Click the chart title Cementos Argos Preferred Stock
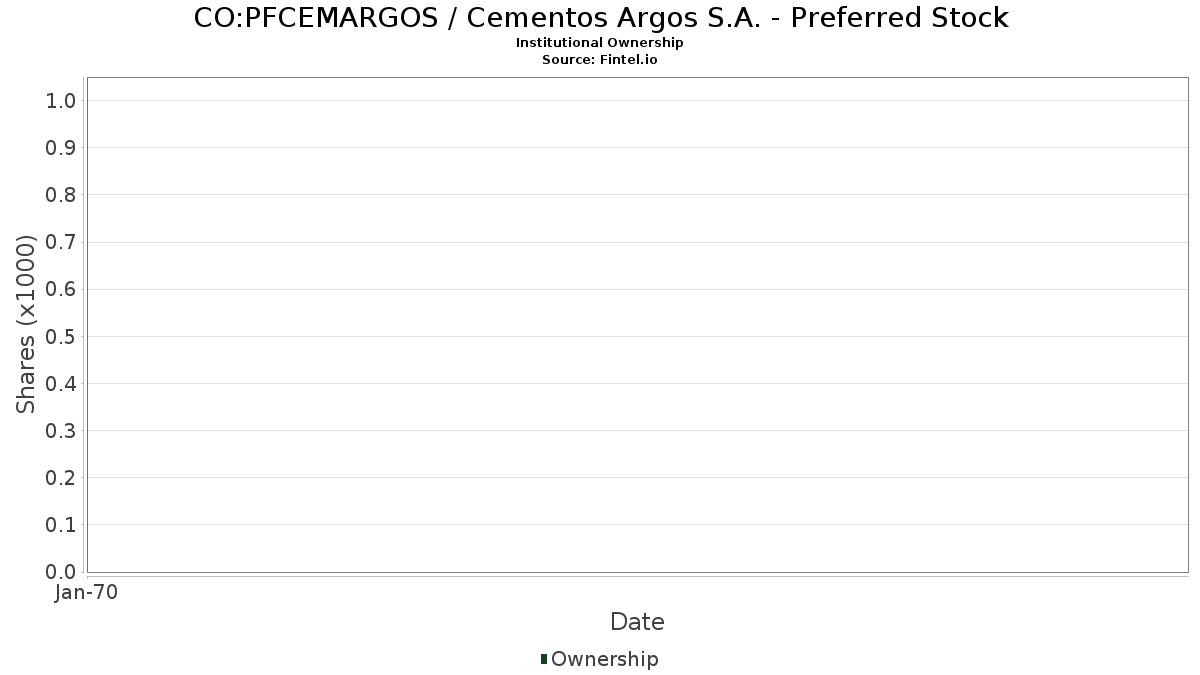Viewport: 1200px width, 675px height. click(x=600, y=18)
